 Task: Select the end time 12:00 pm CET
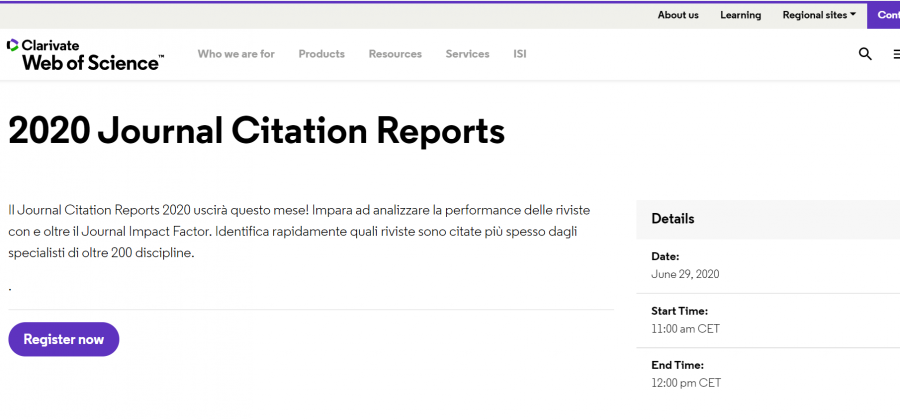(686, 383)
